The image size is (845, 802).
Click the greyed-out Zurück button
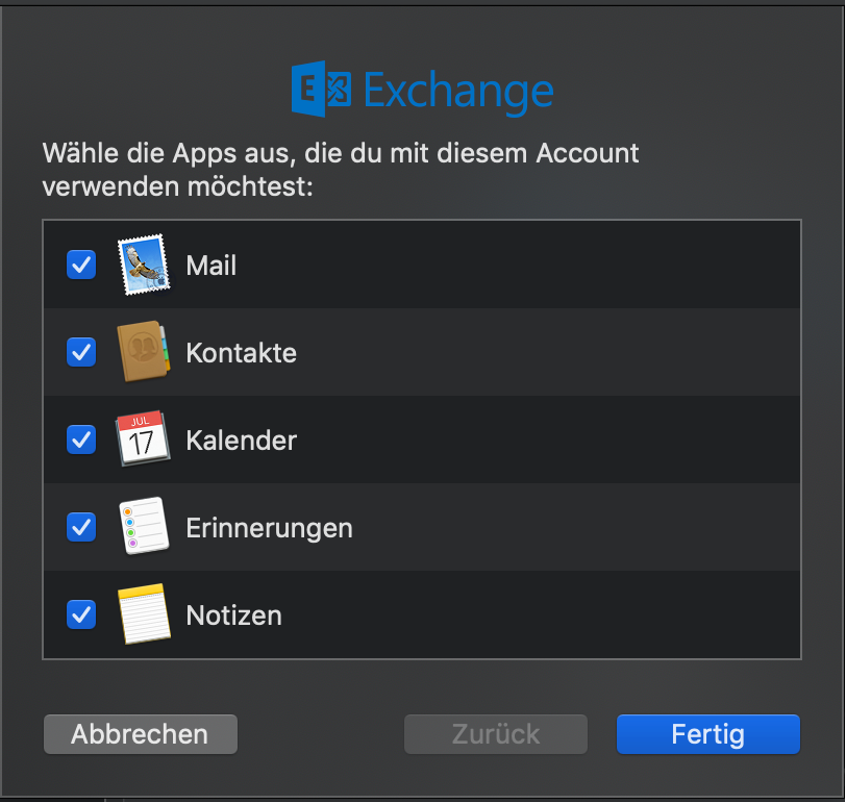tap(496, 734)
